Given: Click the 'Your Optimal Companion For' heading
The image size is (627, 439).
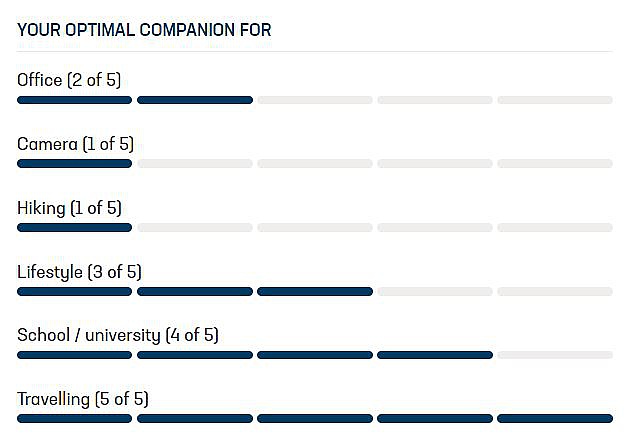Looking at the screenshot, I should pos(144,30).
